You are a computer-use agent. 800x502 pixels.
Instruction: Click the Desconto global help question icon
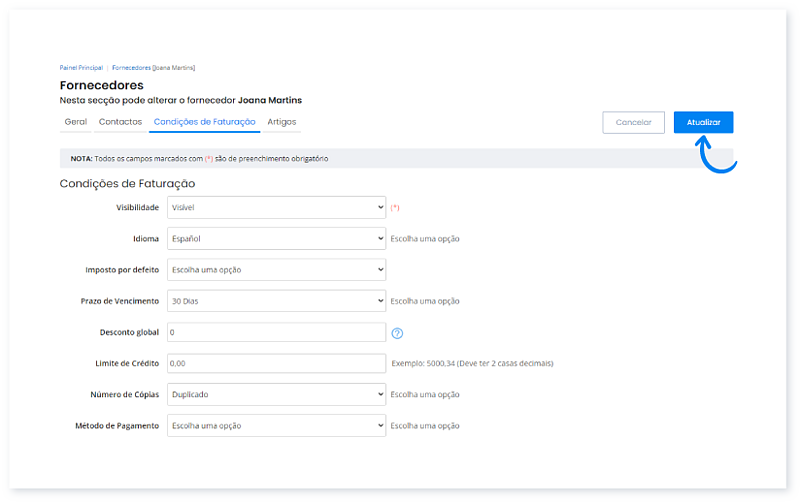[397, 333]
